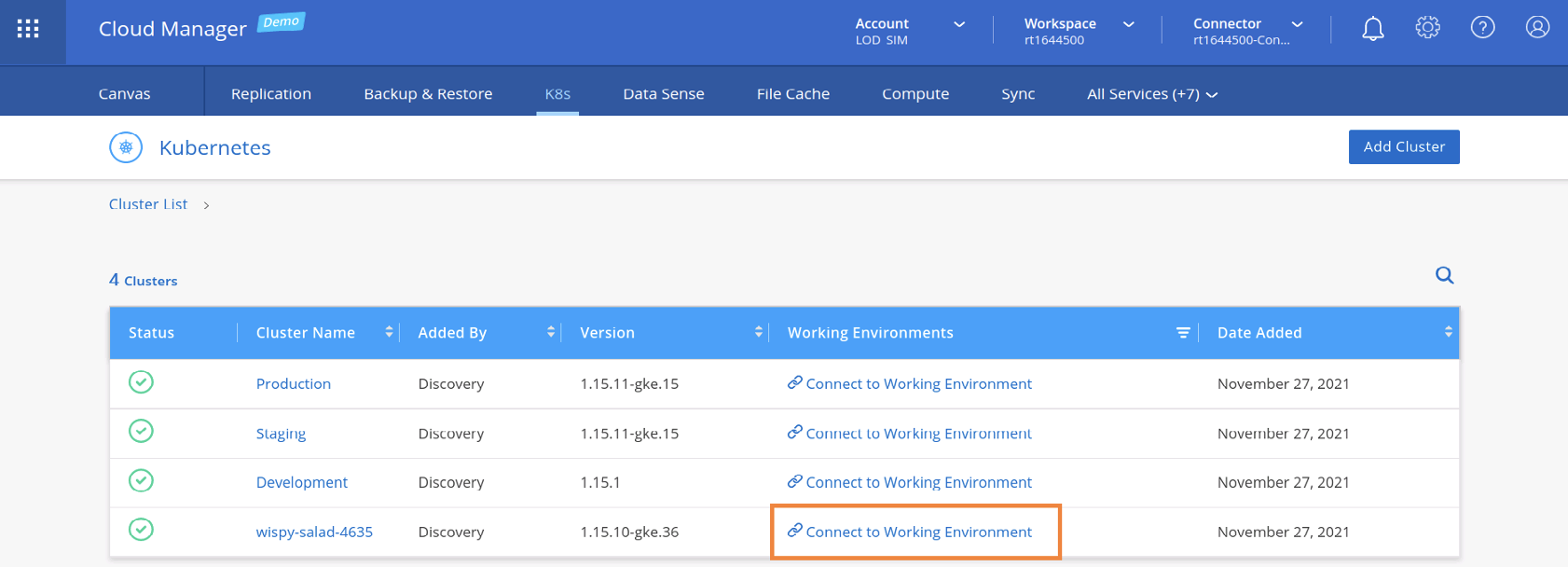Open the Backup & Restore tab
1568x567 pixels.
tap(428, 94)
